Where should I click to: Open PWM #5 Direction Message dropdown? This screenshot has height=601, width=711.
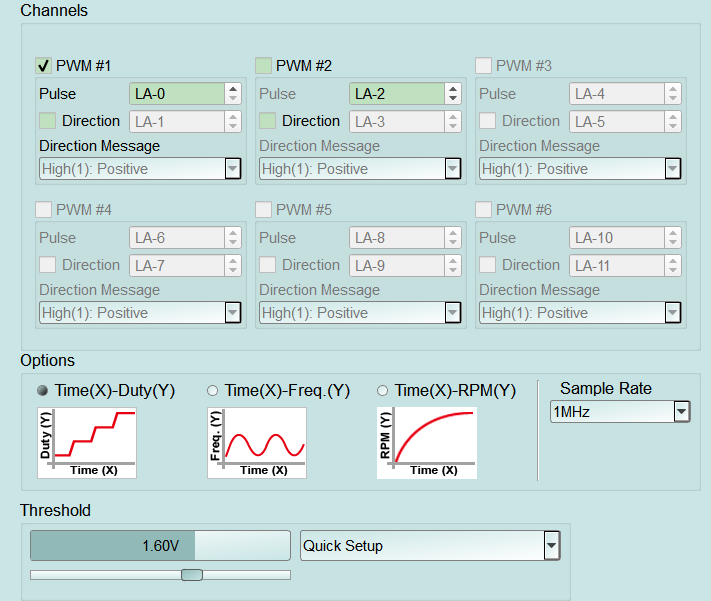pos(360,313)
